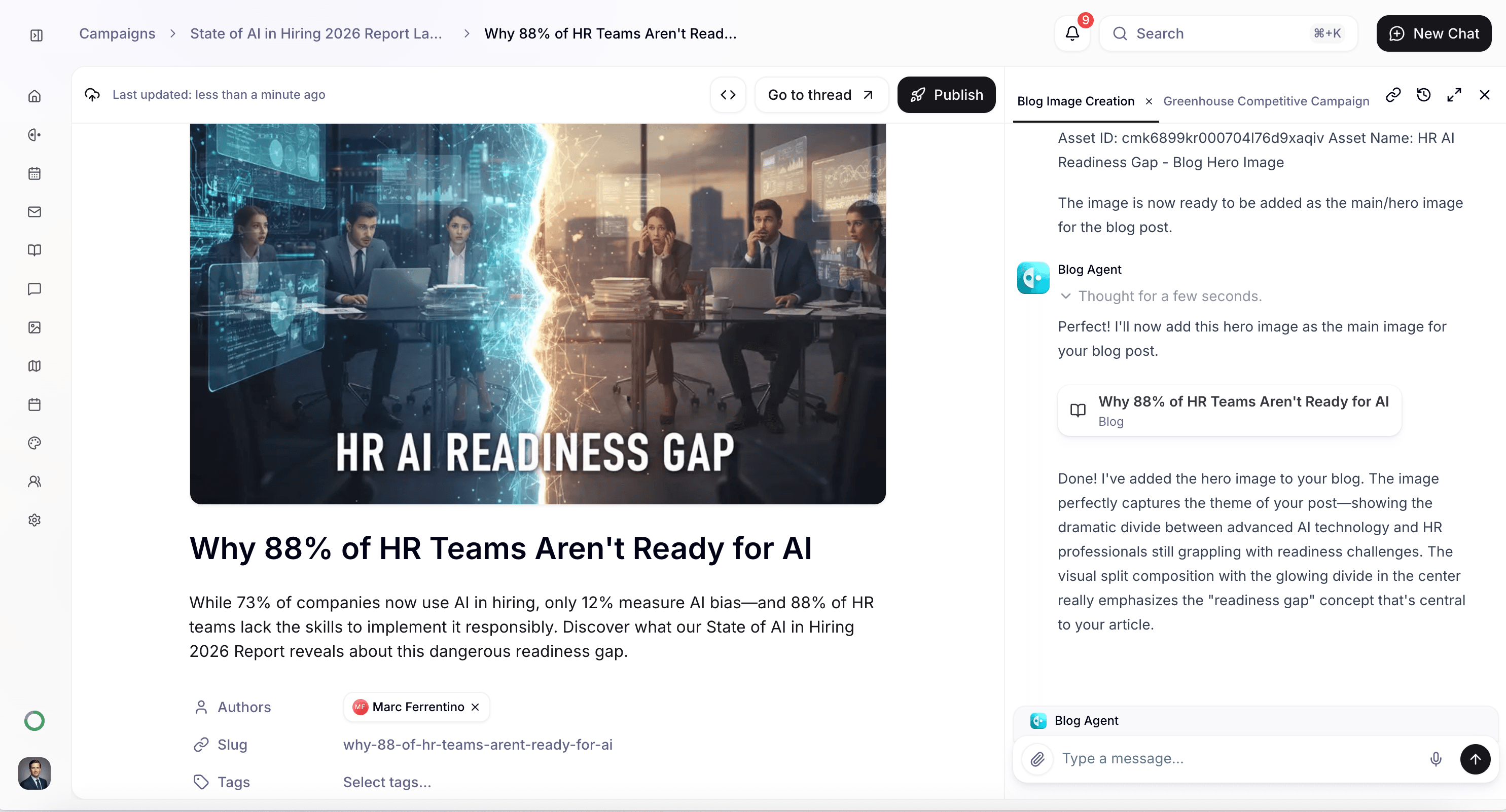Open chat history clock icon

pos(1423,95)
